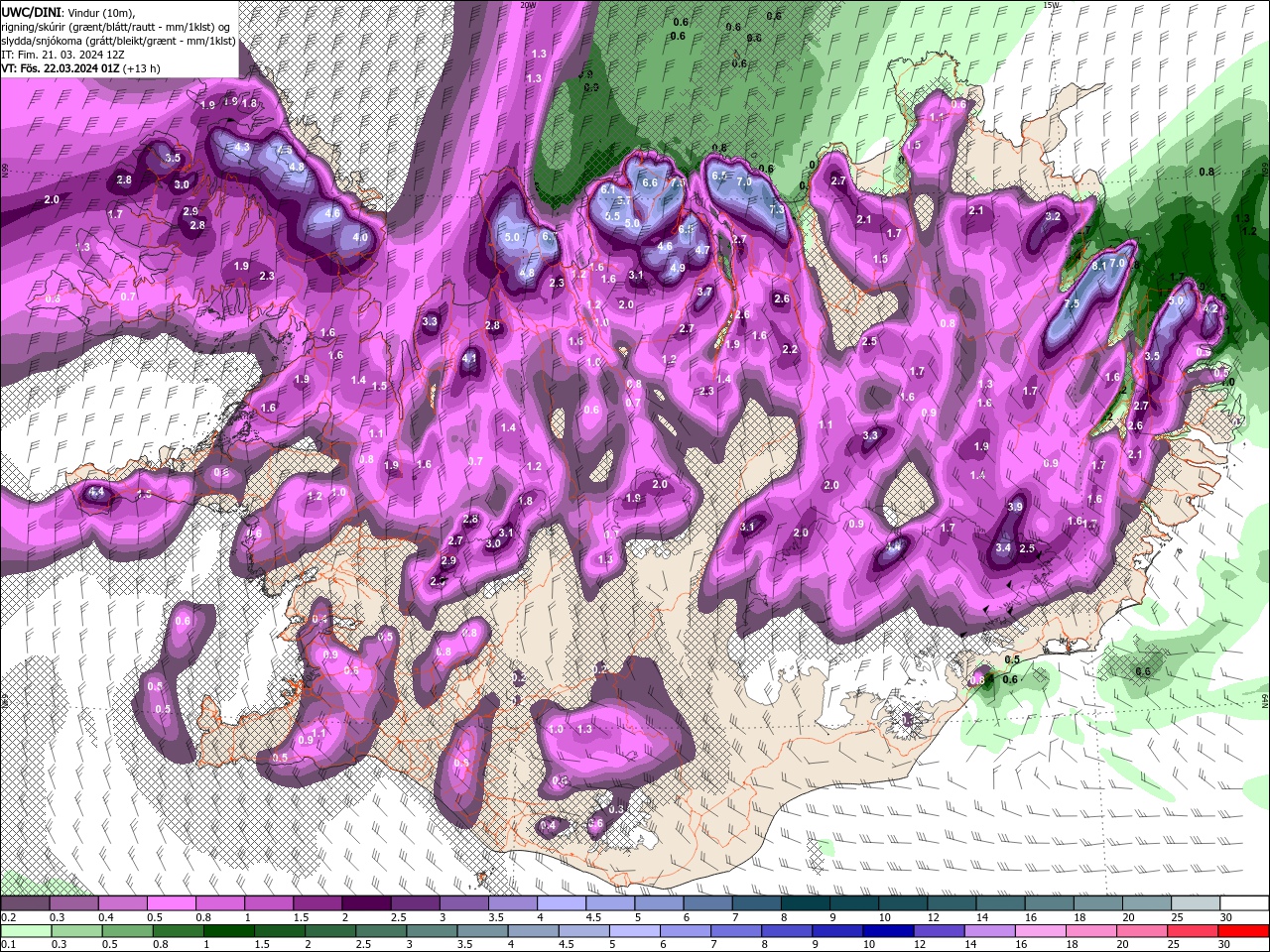The height and width of the screenshot is (952, 1270).
Task: Click the 15W longitude label
Action: click(x=1052, y=5)
